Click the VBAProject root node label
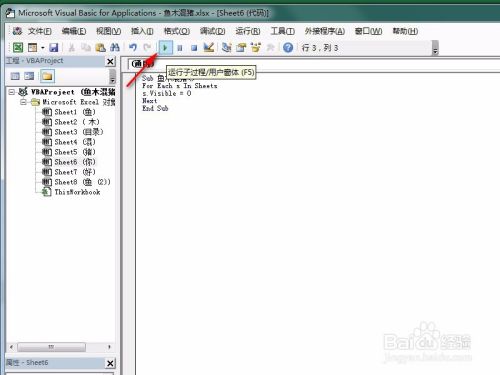500x375 pixels. pos(73,92)
